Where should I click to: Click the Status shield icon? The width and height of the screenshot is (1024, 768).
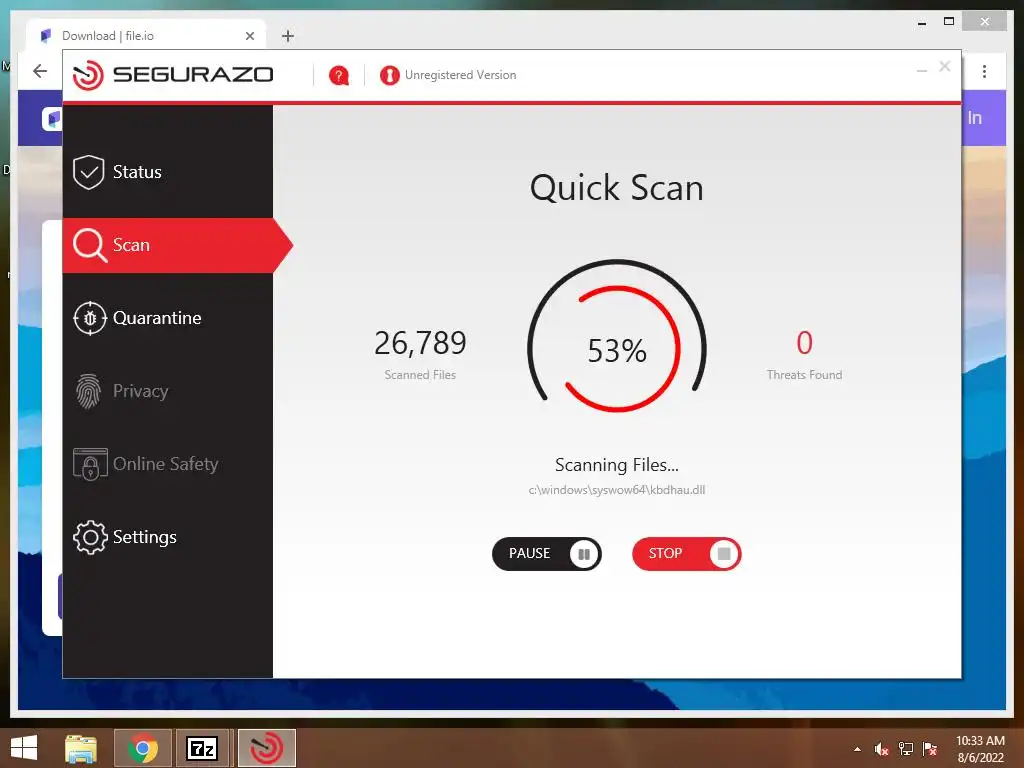89,172
